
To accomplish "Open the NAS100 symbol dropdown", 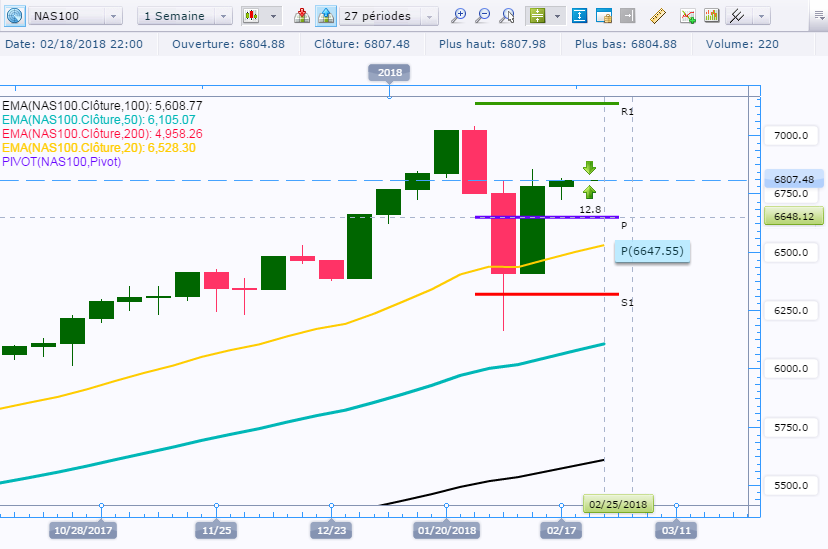I will point(113,16).
